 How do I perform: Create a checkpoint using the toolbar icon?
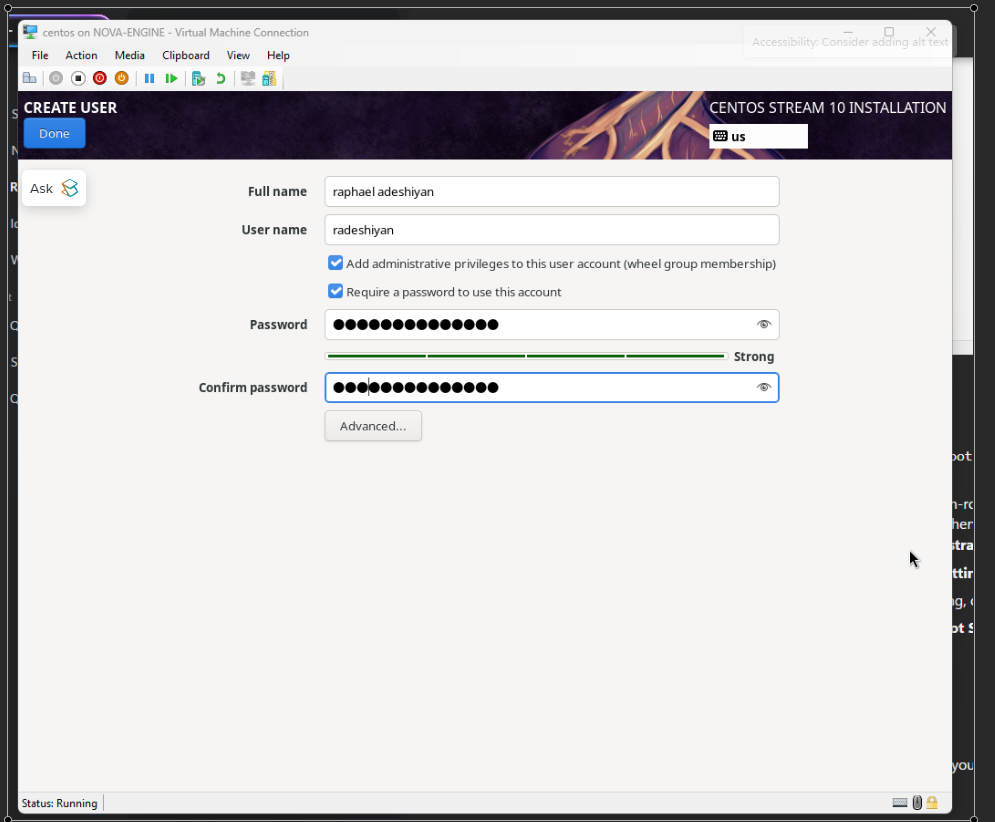(x=198, y=78)
